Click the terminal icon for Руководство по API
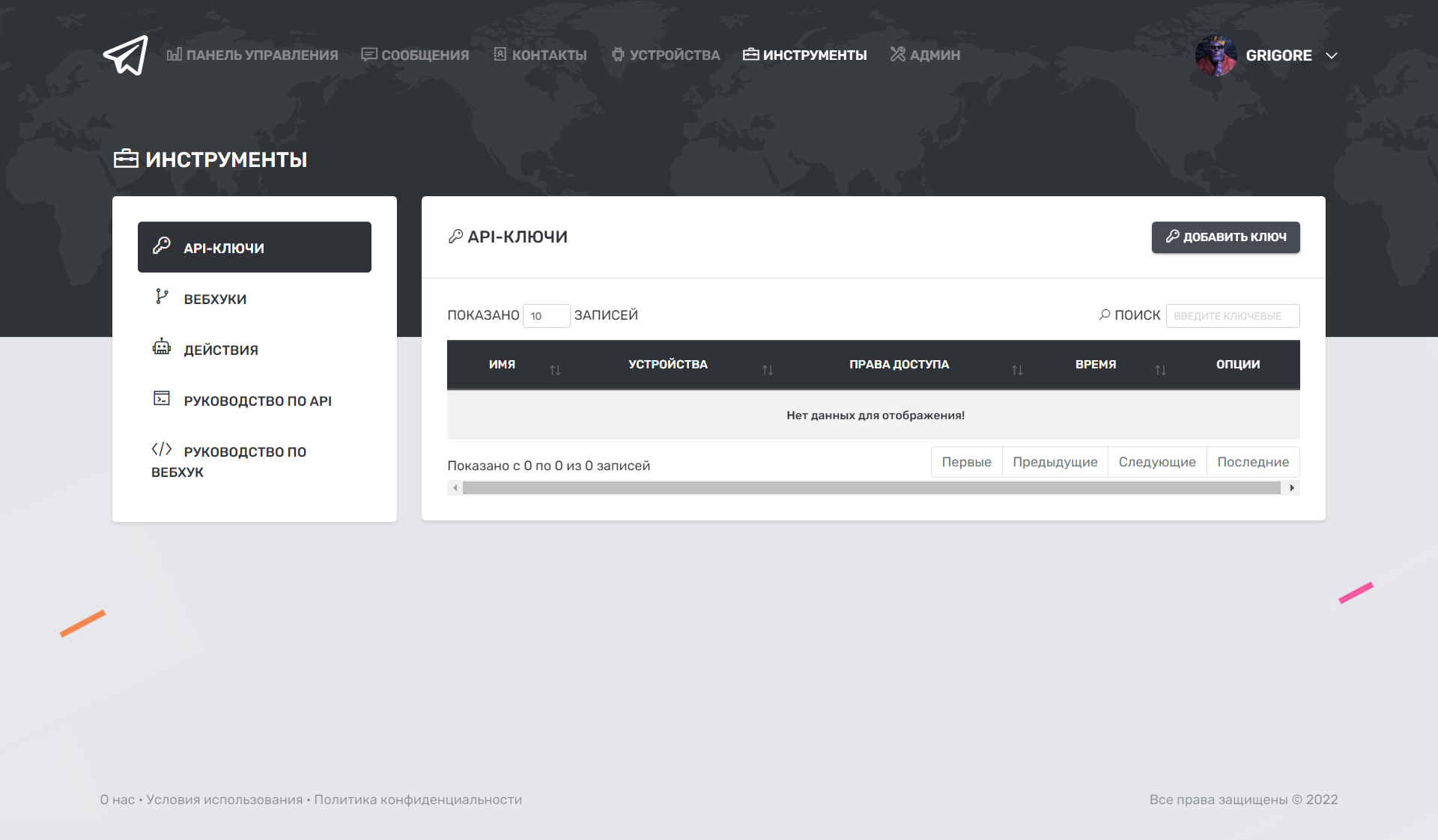The width and height of the screenshot is (1438, 840). (x=161, y=398)
